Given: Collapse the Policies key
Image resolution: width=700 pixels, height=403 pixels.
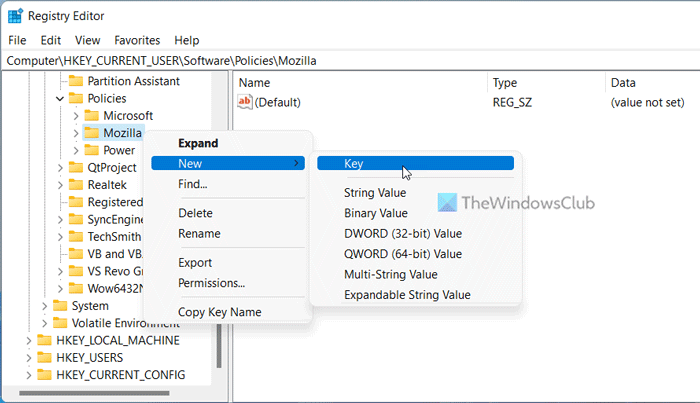Looking at the screenshot, I should click(x=60, y=98).
